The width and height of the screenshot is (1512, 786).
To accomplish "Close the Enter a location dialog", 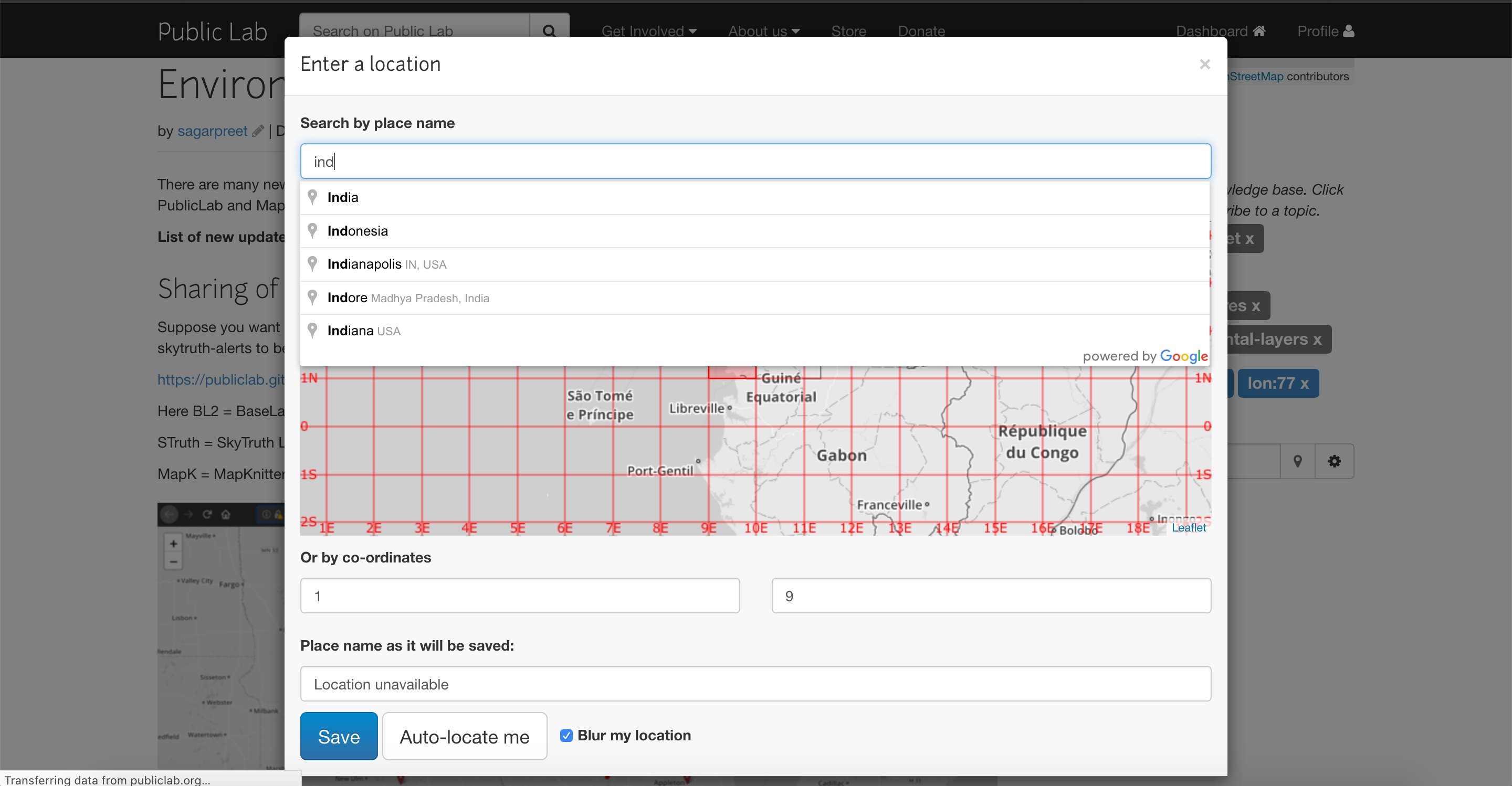I will click(x=1204, y=64).
